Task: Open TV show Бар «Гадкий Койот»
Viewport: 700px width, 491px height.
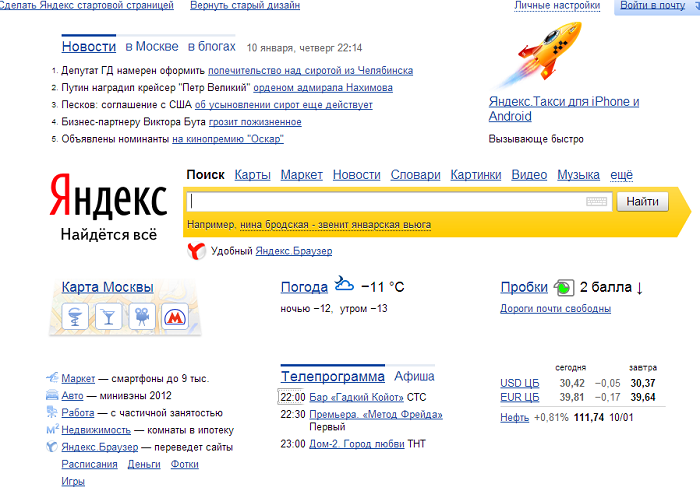Action: pyautogui.click(x=356, y=397)
